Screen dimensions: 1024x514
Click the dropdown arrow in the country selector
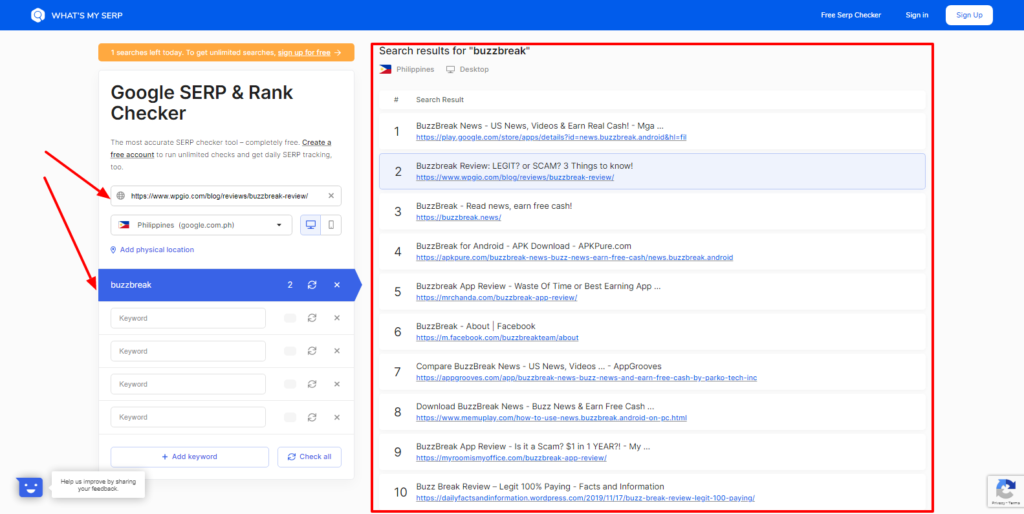pos(280,225)
